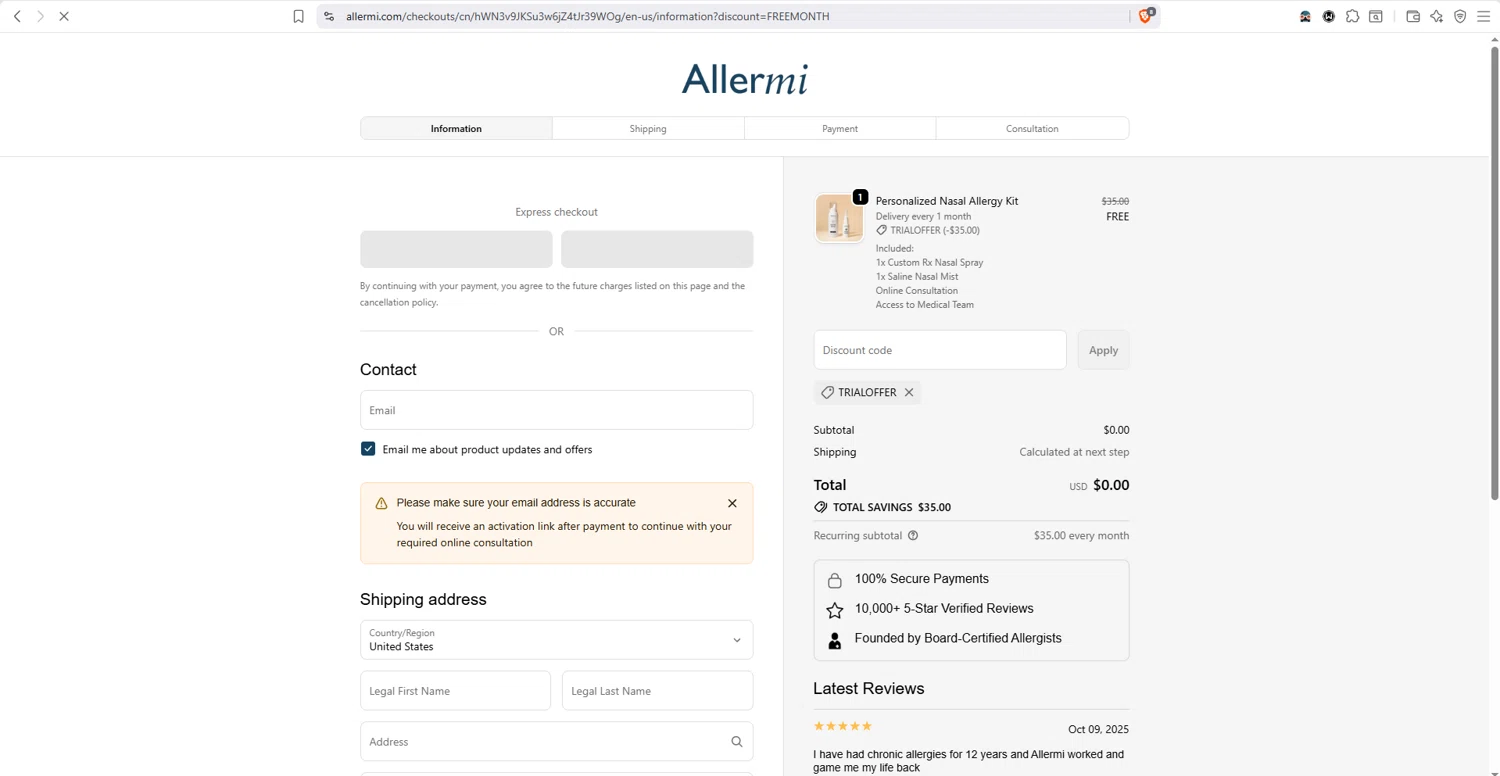Bookmark this page icon
Viewport: 1500px width, 776px height.
tap(298, 16)
